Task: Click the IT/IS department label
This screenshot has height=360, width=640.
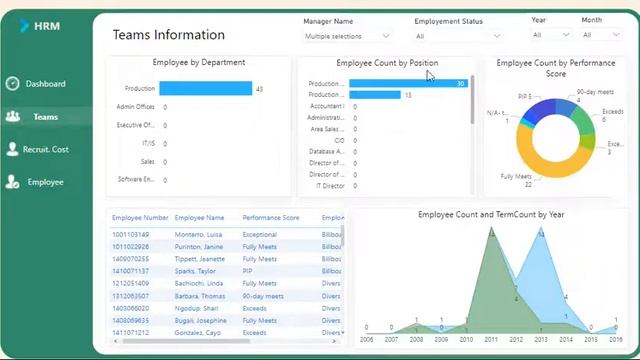Action: 149,144
